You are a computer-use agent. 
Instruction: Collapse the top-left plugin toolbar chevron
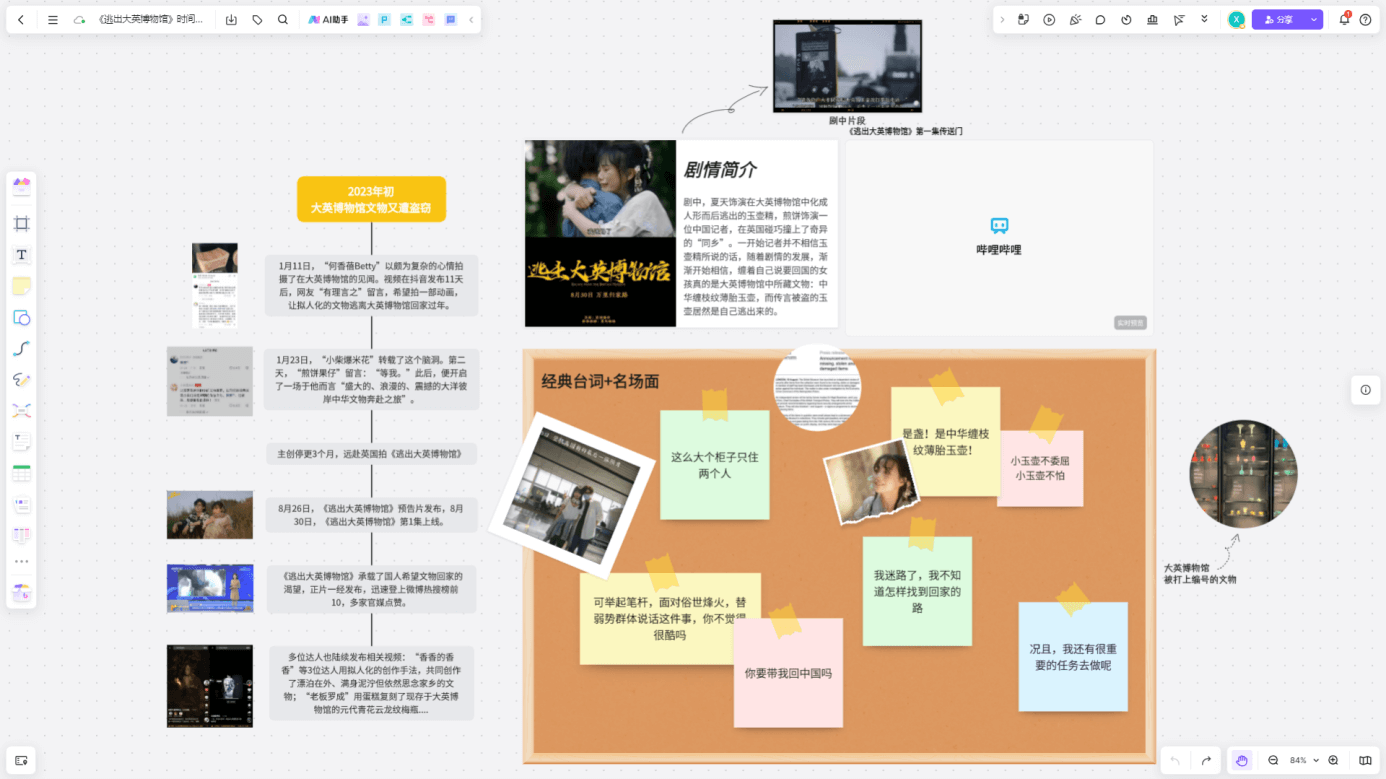[x=471, y=20]
